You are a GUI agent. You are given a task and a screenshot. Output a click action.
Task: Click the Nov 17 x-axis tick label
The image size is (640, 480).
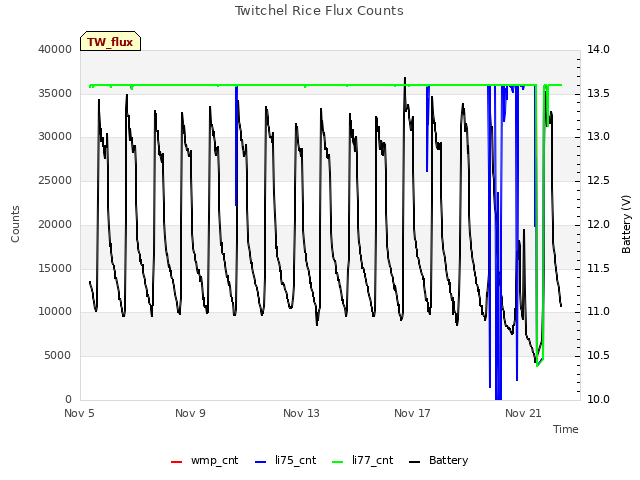pos(412,413)
